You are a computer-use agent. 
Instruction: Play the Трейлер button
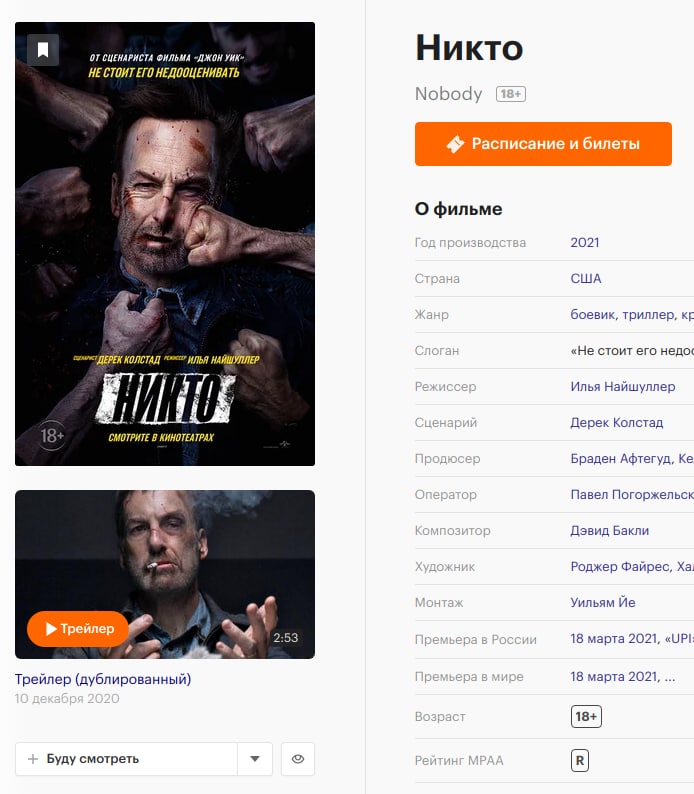click(x=78, y=628)
